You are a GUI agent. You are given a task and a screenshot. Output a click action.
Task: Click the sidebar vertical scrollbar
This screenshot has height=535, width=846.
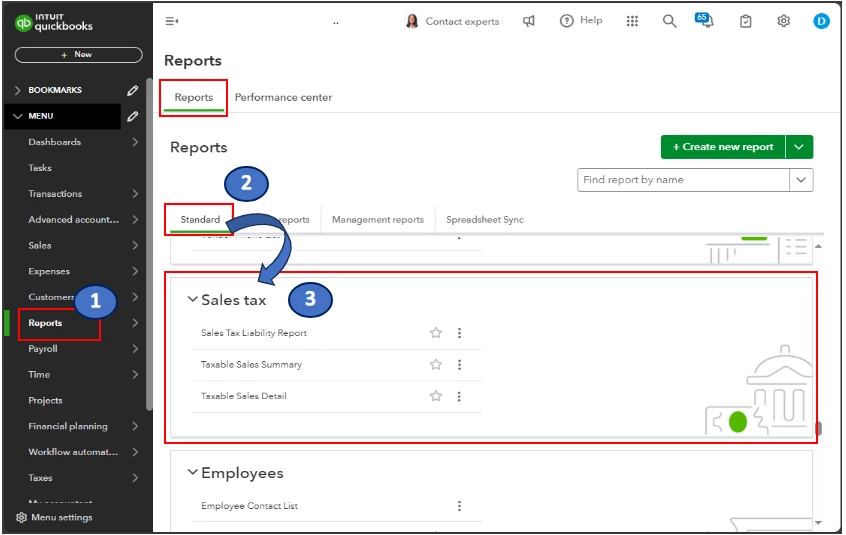pyautogui.click(x=149, y=243)
